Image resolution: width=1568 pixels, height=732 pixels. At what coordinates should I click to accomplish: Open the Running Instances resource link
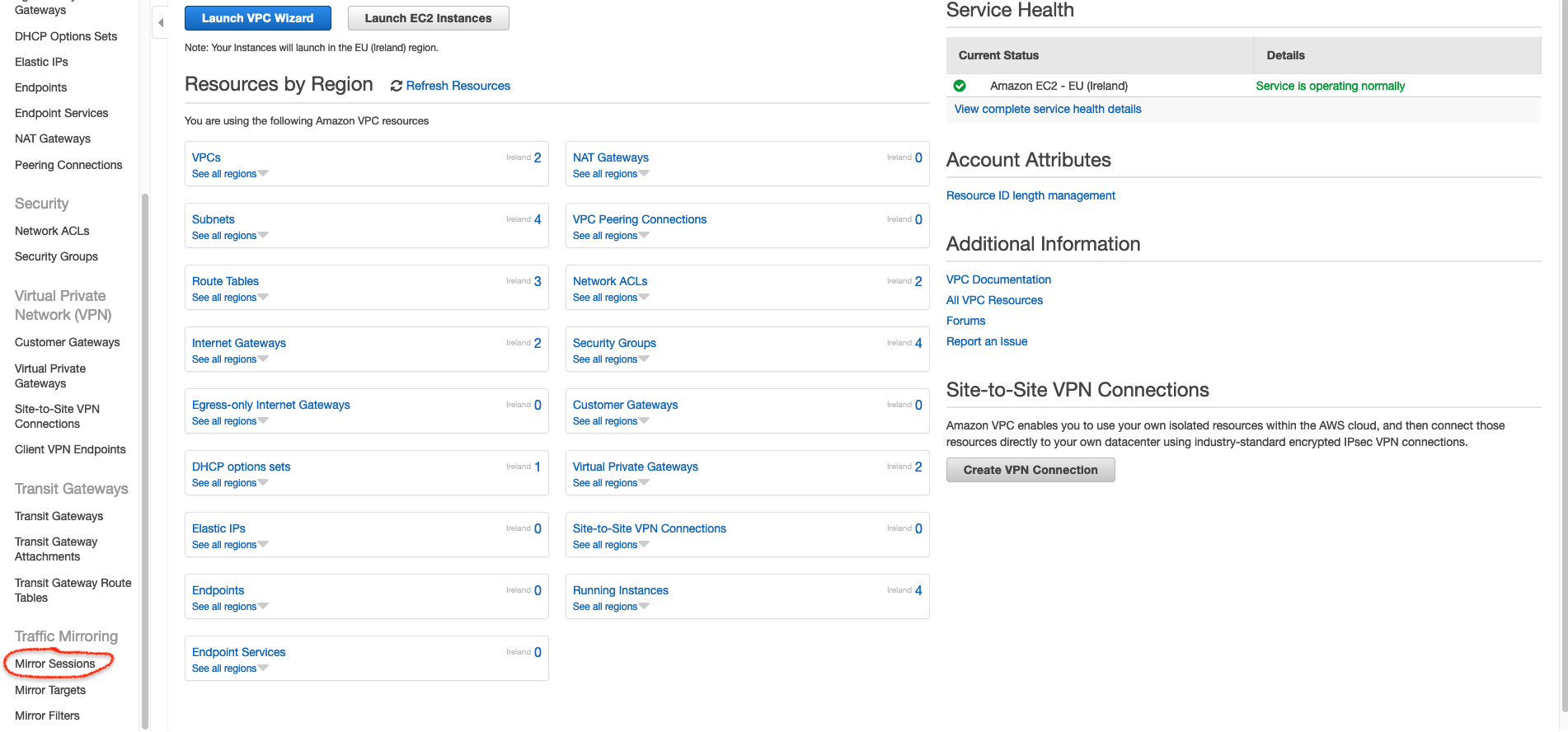[x=621, y=590]
